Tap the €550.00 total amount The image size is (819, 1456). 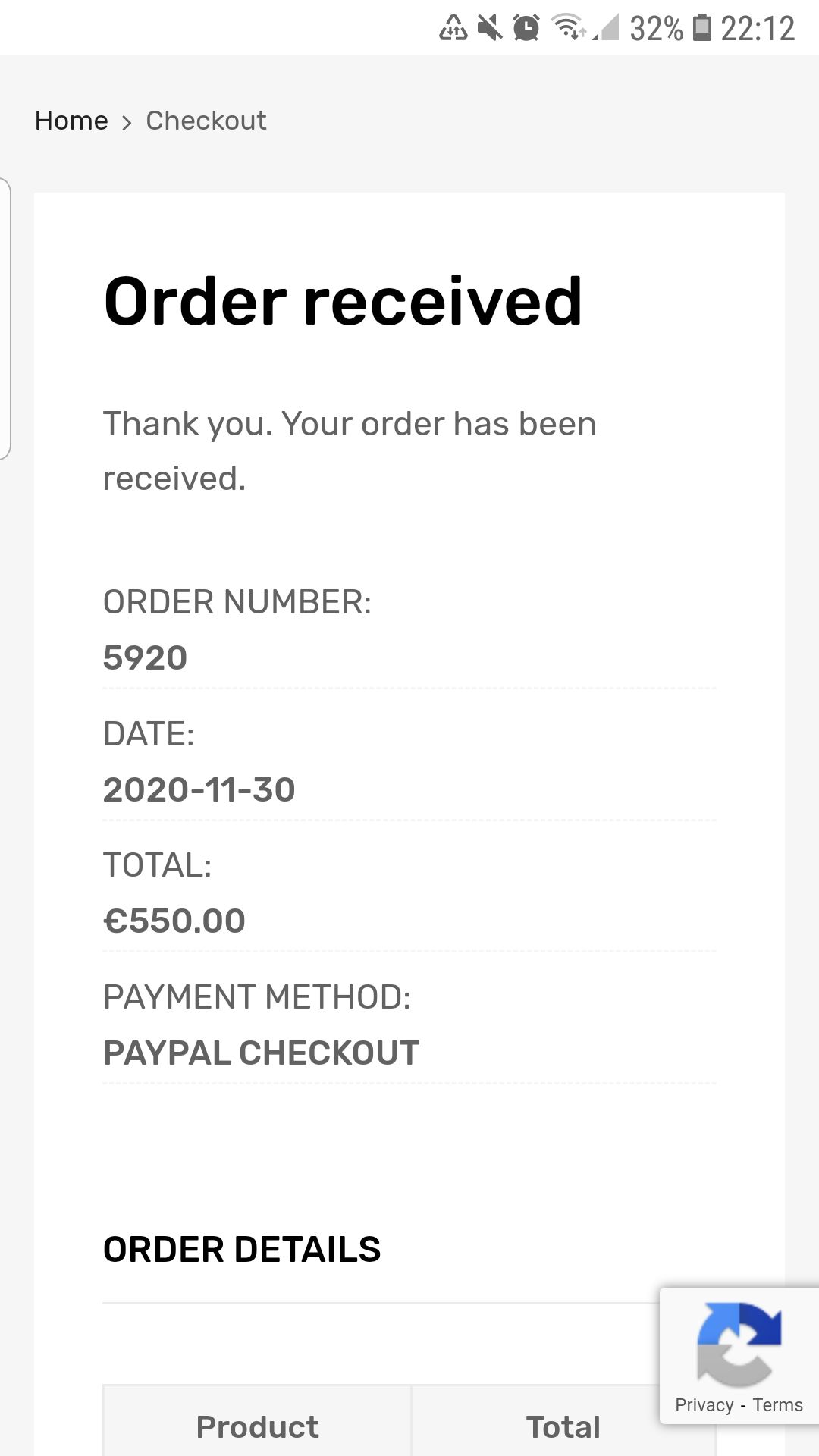pos(174,921)
